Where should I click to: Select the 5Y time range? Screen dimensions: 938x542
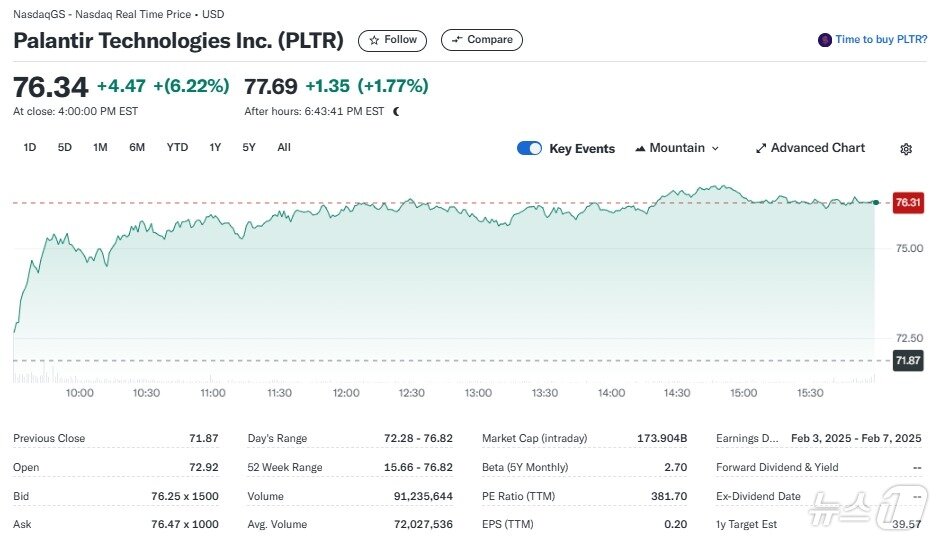[249, 148]
